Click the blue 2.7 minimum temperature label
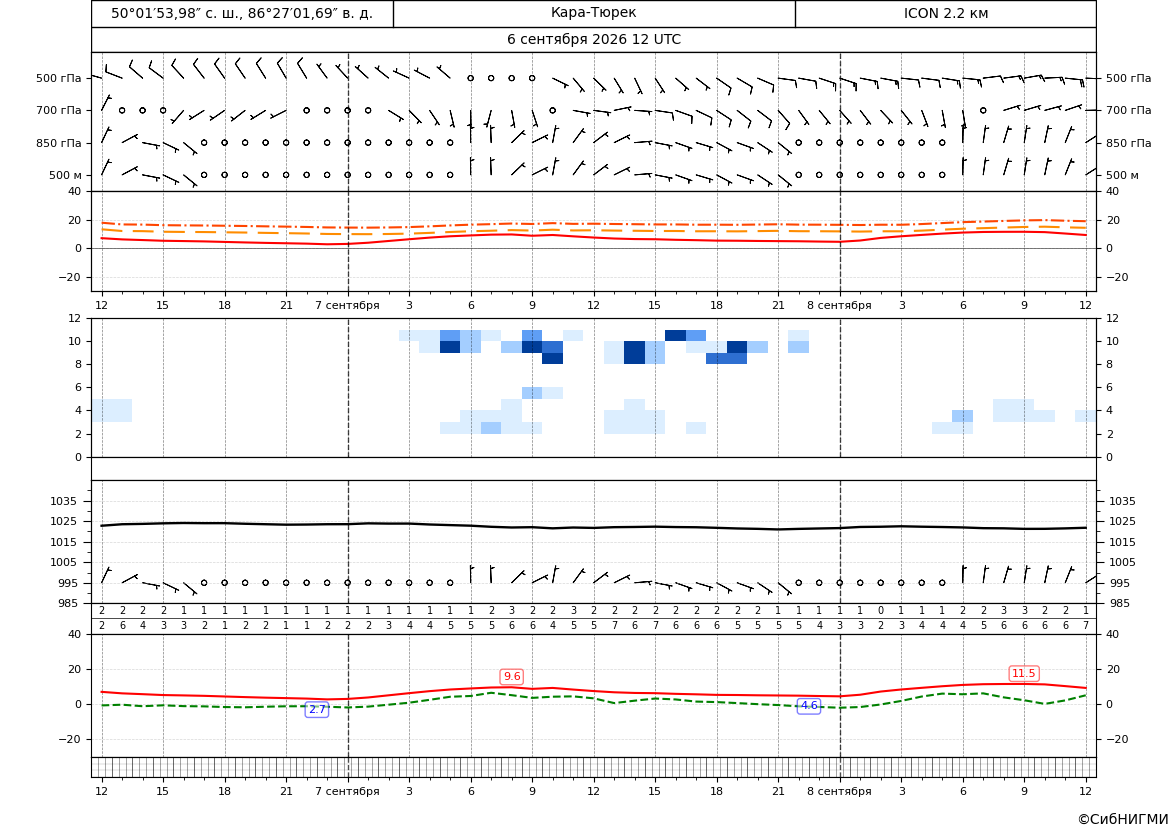 (x=317, y=709)
